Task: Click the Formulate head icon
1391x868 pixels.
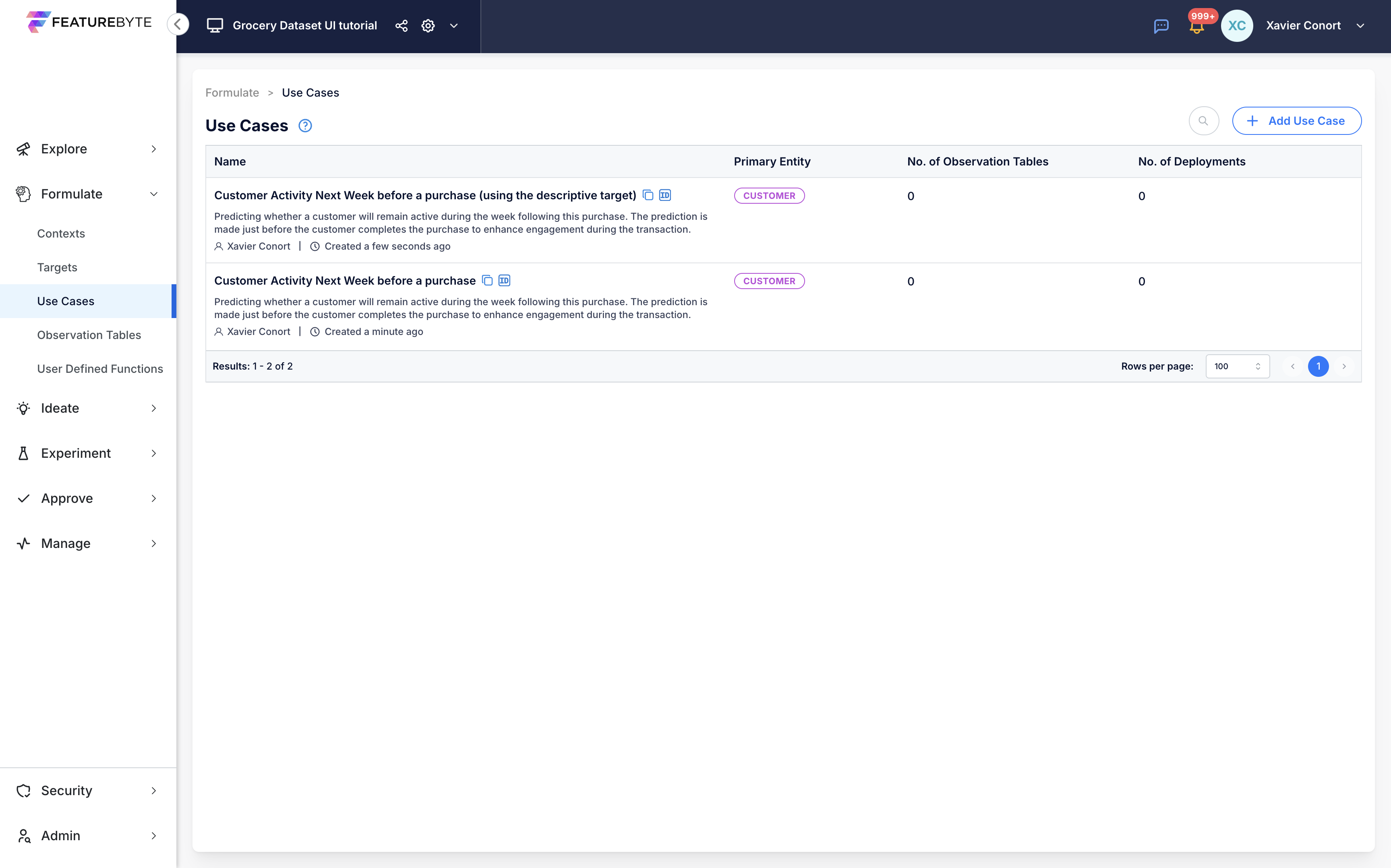Action: click(23, 194)
